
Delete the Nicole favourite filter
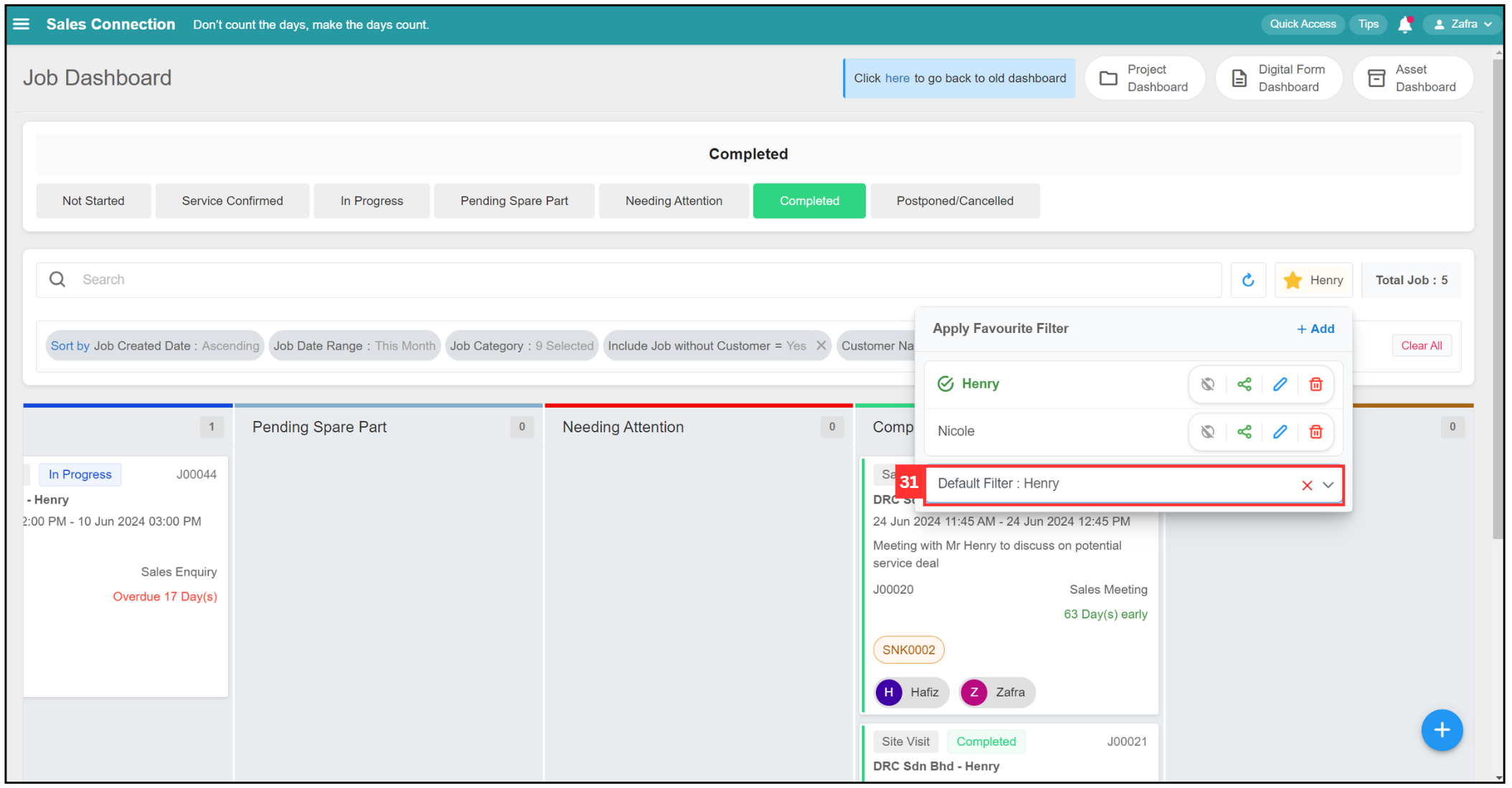coord(1316,431)
